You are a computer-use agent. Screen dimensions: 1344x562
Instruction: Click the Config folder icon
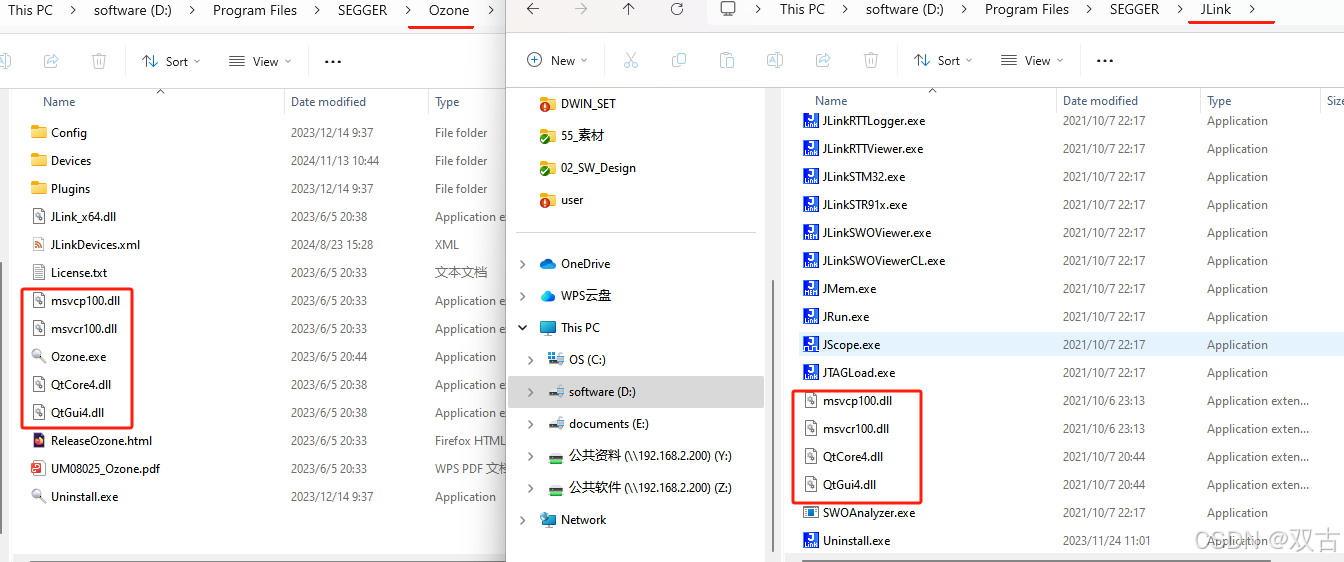click(x=39, y=132)
